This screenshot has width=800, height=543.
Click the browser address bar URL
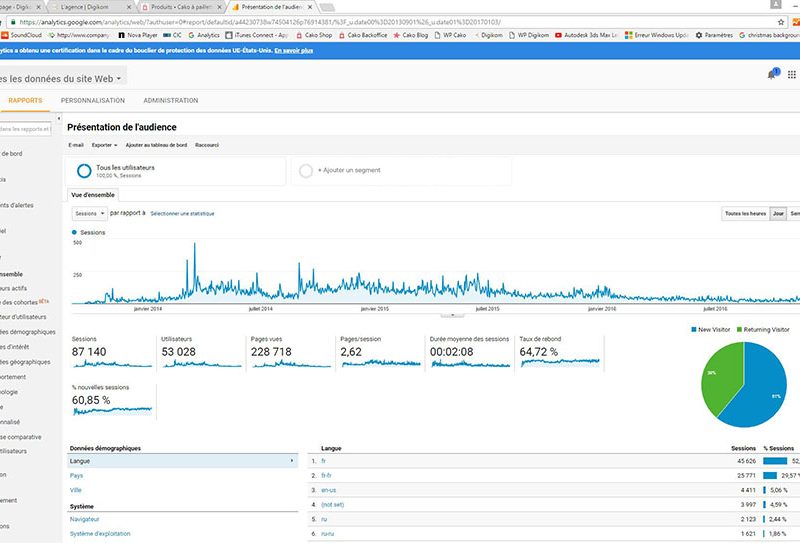[x=260, y=22]
